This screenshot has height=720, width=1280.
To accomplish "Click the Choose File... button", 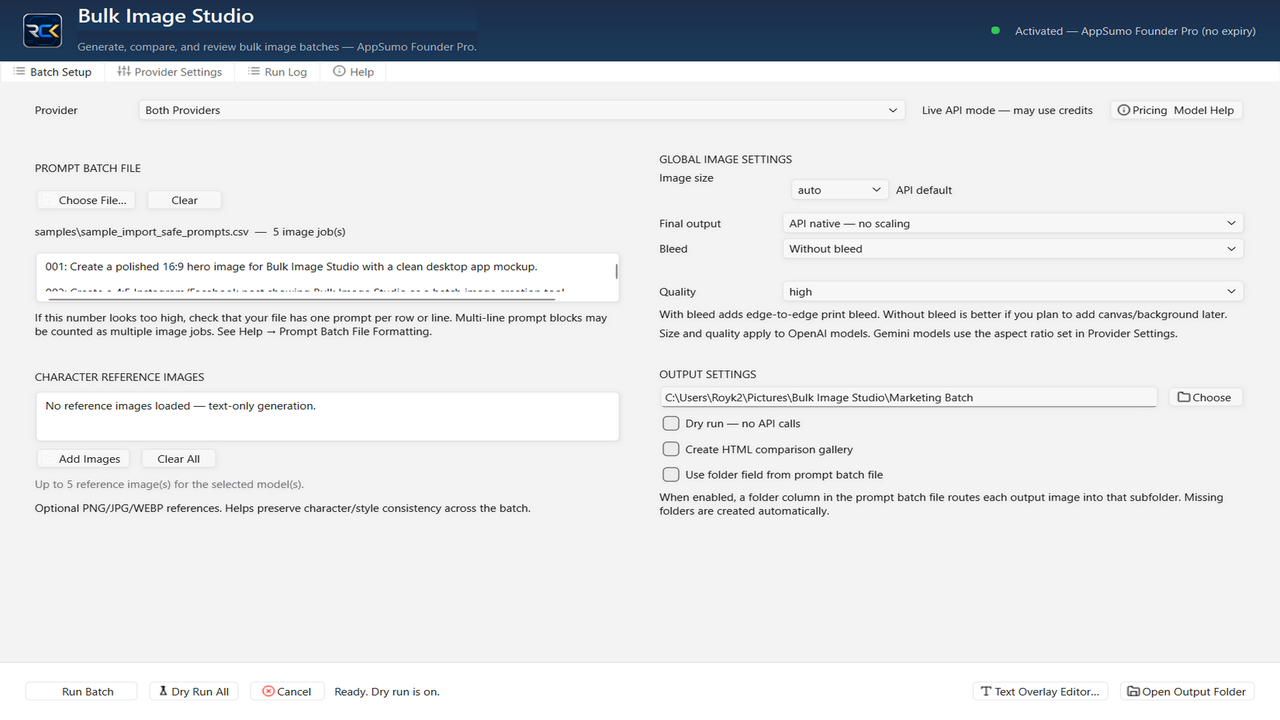I will tap(87, 200).
